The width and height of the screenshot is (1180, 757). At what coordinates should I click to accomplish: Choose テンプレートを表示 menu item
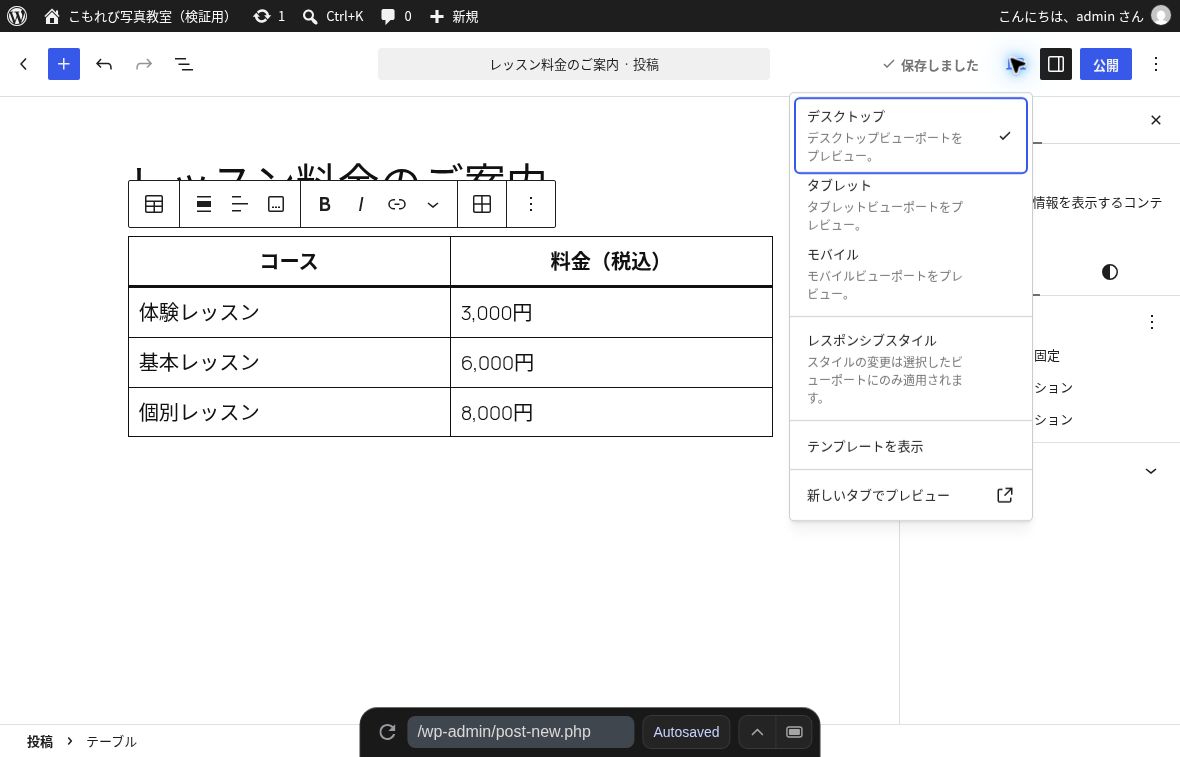911,446
